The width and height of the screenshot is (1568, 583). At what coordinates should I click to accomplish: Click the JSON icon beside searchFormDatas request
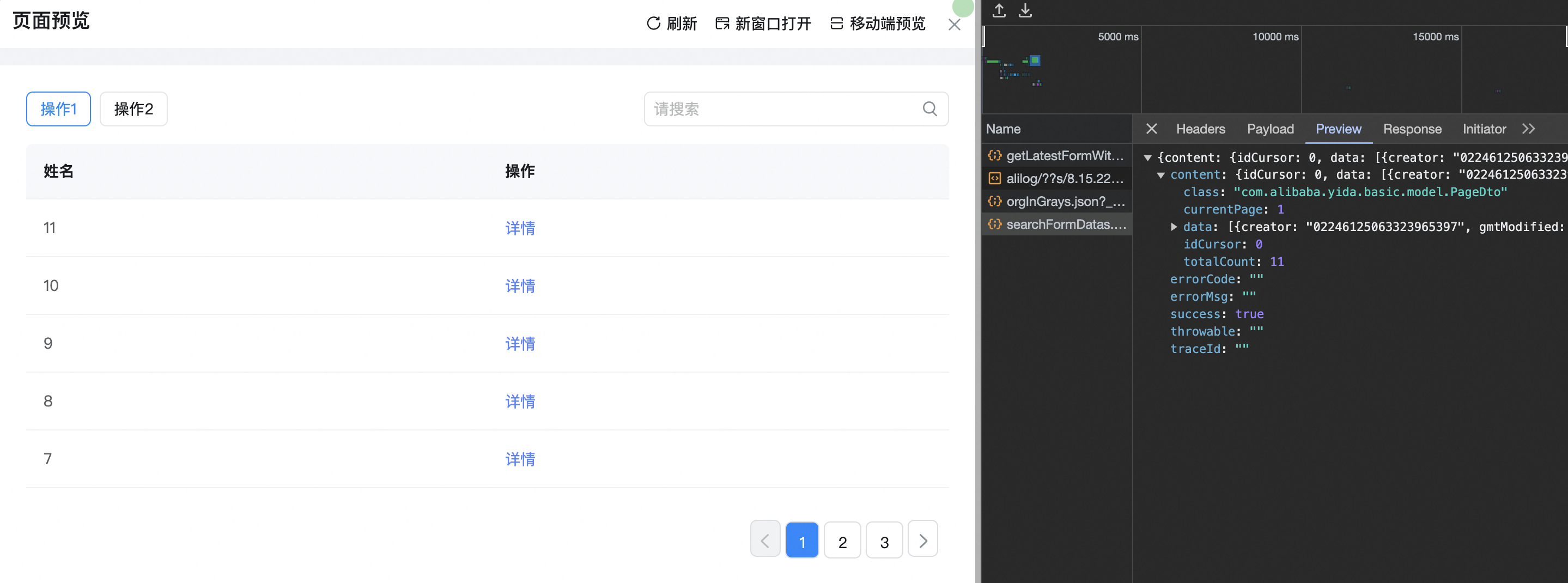tap(995, 224)
